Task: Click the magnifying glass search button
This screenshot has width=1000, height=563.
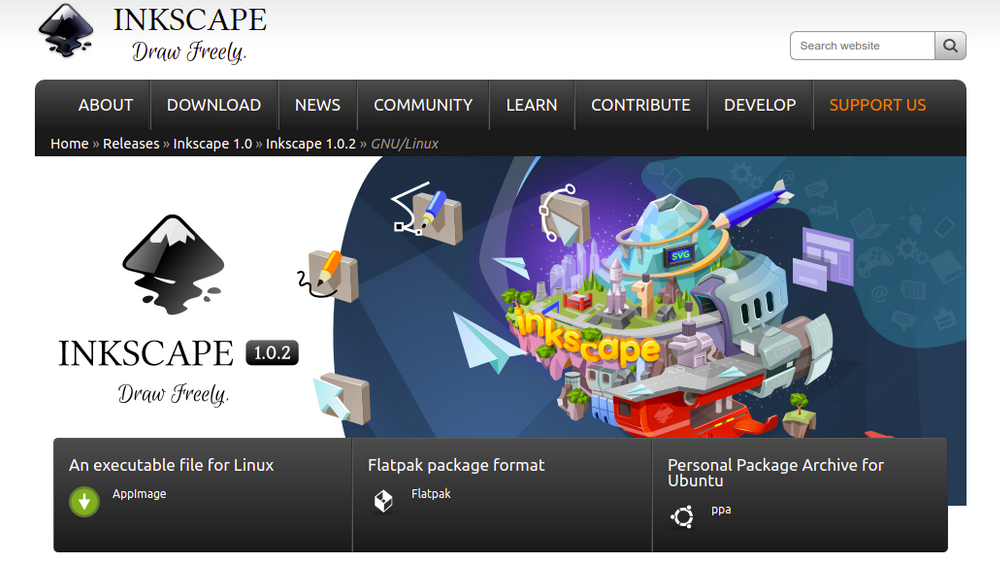Action: tap(950, 46)
